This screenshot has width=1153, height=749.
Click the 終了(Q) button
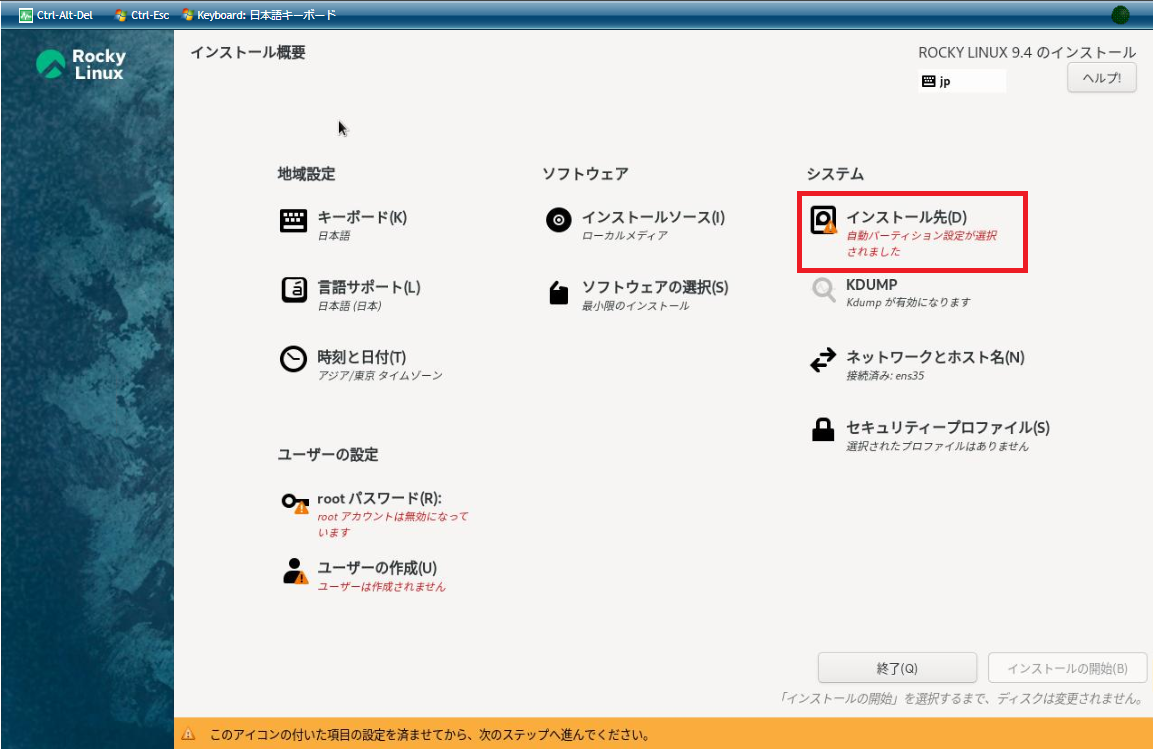coord(896,668)
